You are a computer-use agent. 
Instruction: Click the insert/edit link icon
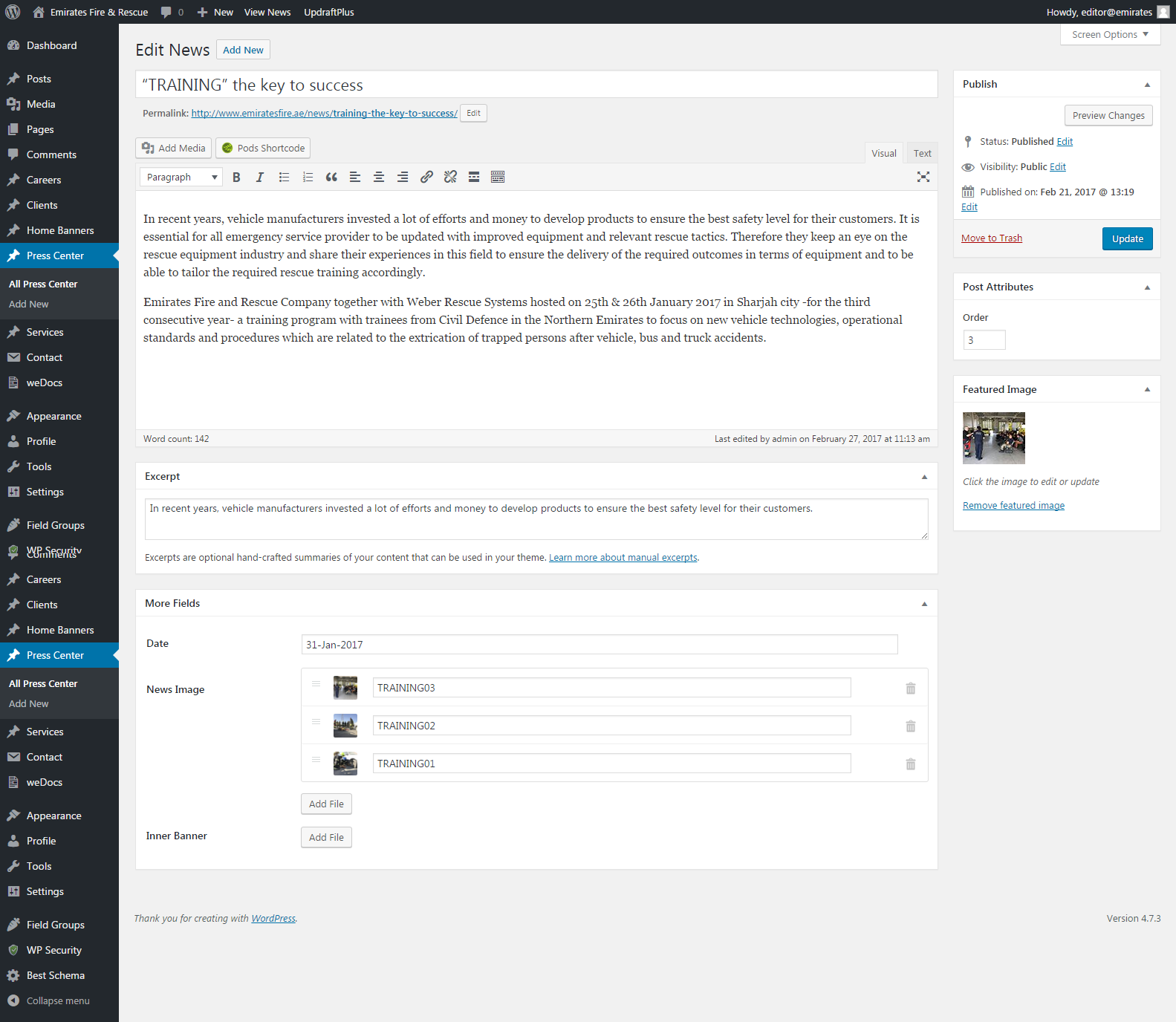tap(426, 177)
